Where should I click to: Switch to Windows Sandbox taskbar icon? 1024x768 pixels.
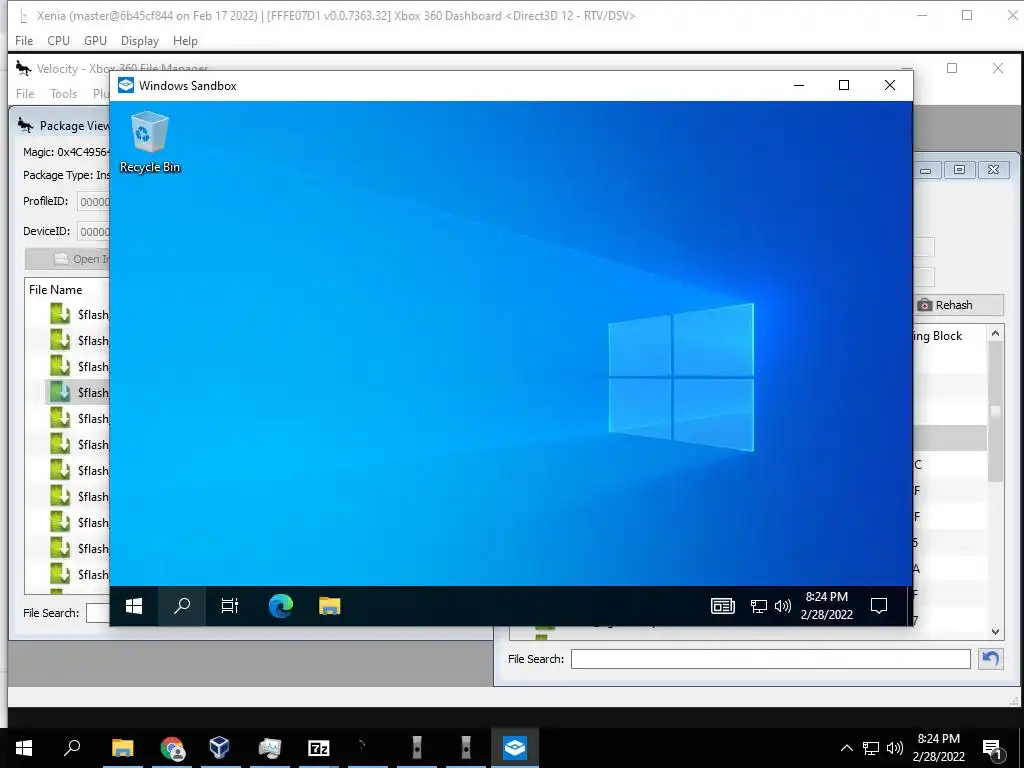pos(515,748)
